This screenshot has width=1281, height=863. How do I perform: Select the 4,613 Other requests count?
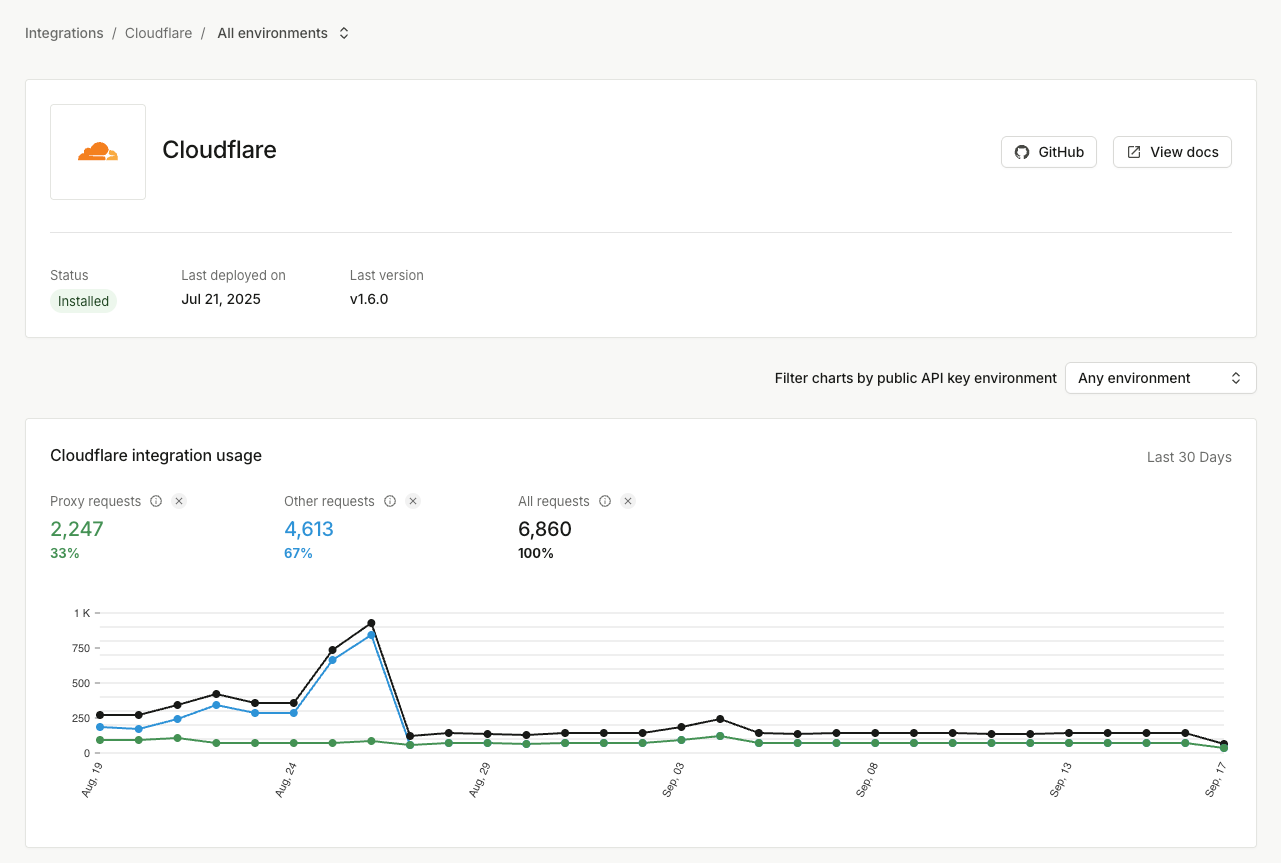pyautogui.click(x=308, y=528)
